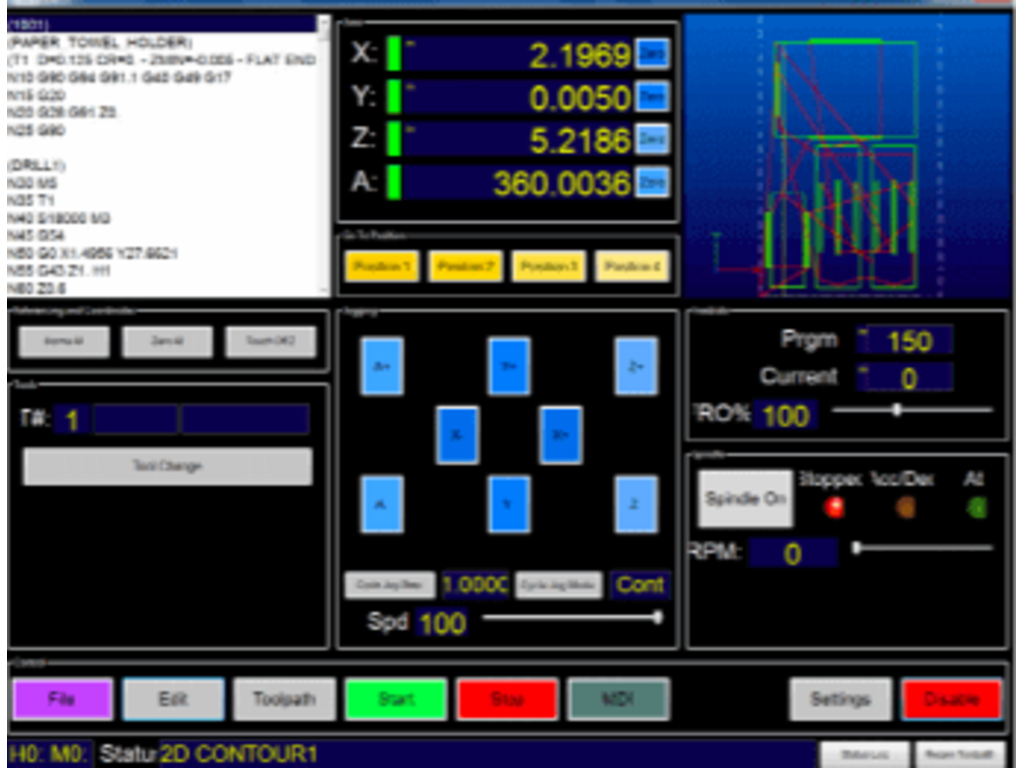Click the T# tool number field
Viewport: 1024px width, 768px height.
[x=72, y=420]
